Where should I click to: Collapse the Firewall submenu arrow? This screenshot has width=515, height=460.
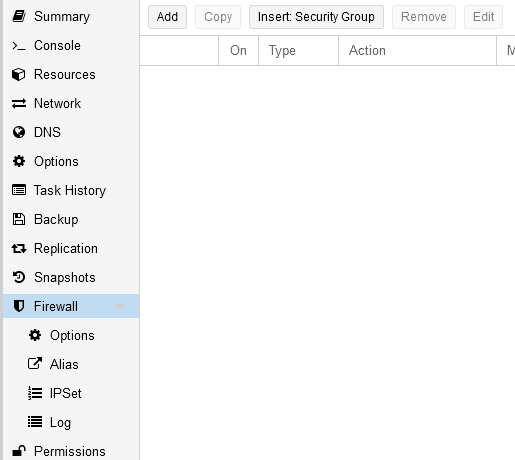tap(120, 306)
